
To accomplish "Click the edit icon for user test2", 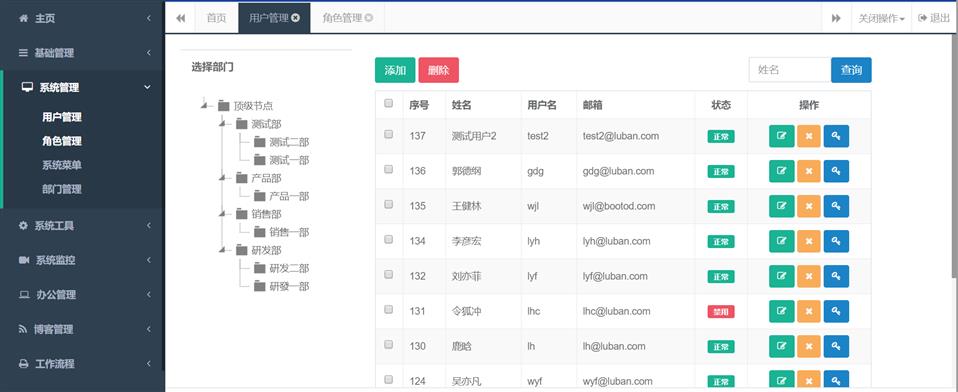I will point(781,136).
